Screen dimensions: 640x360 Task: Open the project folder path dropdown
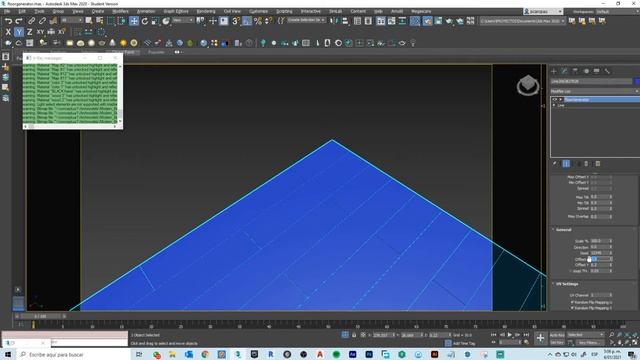[x=522, y=21]
